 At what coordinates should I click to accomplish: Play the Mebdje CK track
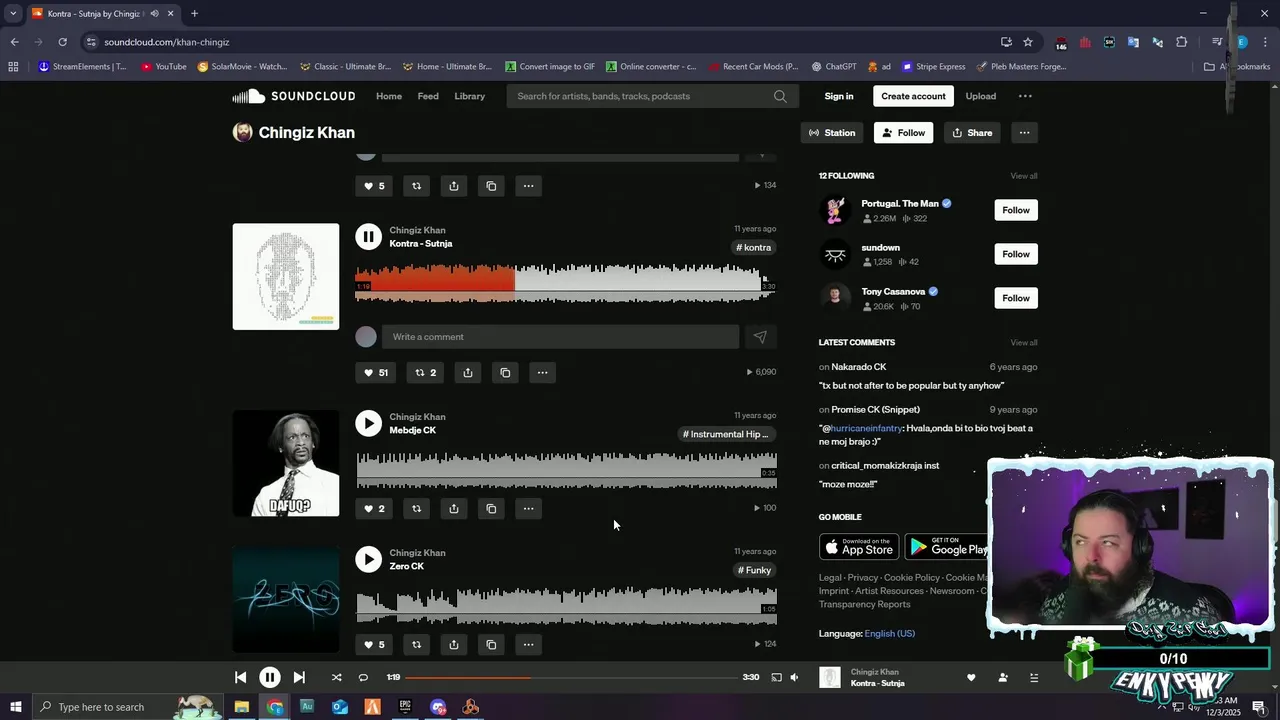368,423
